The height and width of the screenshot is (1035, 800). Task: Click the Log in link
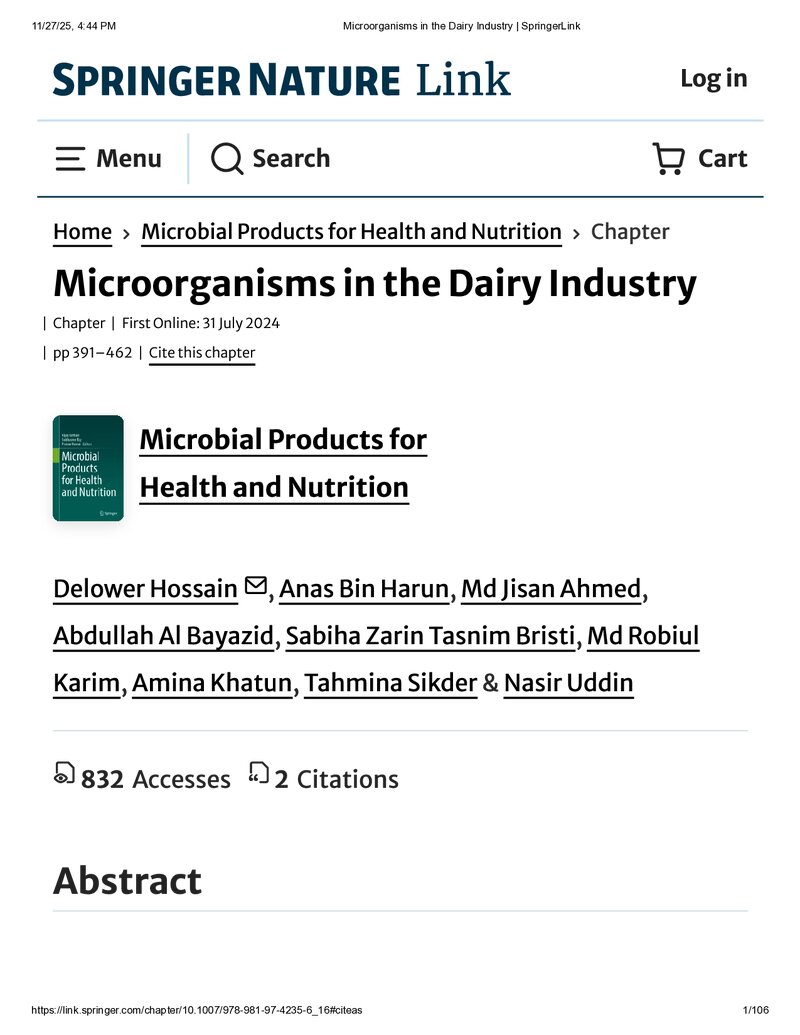pyautogui.click(x=714, y=79)
